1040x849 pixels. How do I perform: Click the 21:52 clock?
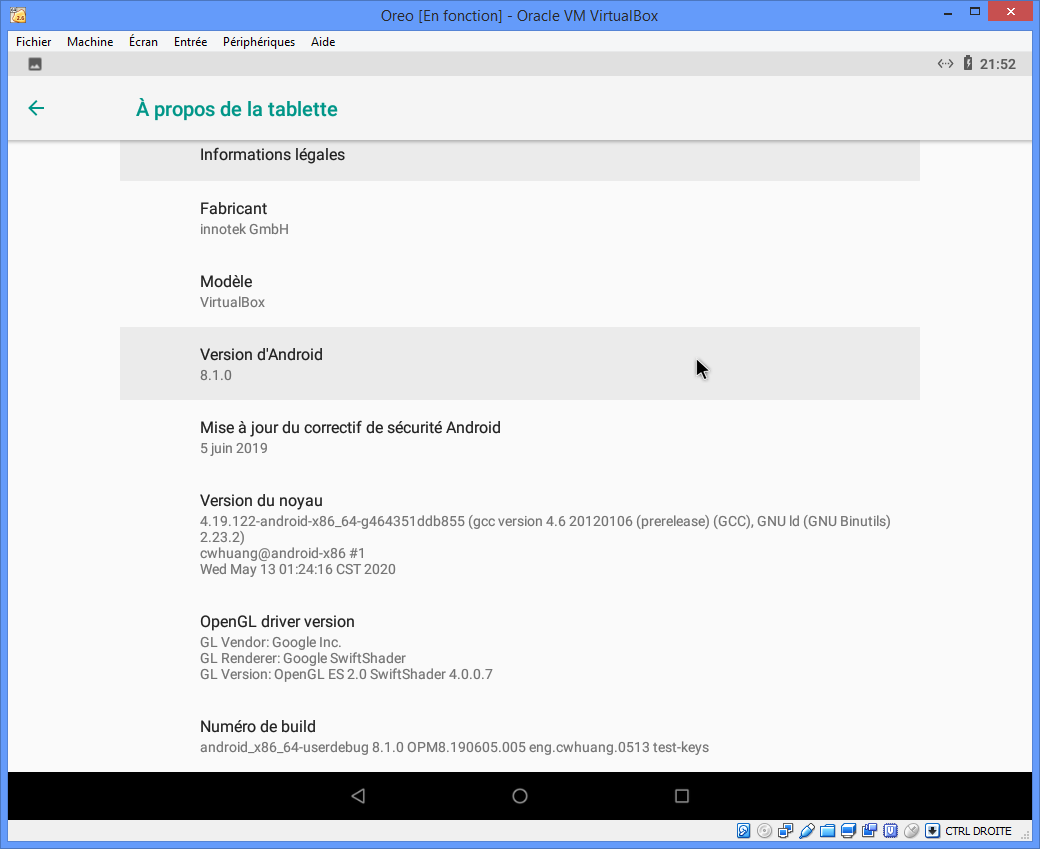[998, 64]
